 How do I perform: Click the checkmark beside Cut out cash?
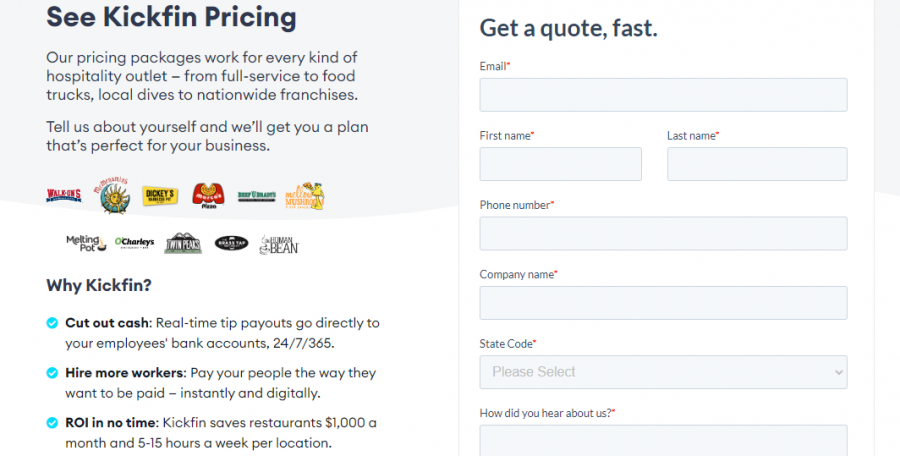pyautogui.click(x=52, y=323)
